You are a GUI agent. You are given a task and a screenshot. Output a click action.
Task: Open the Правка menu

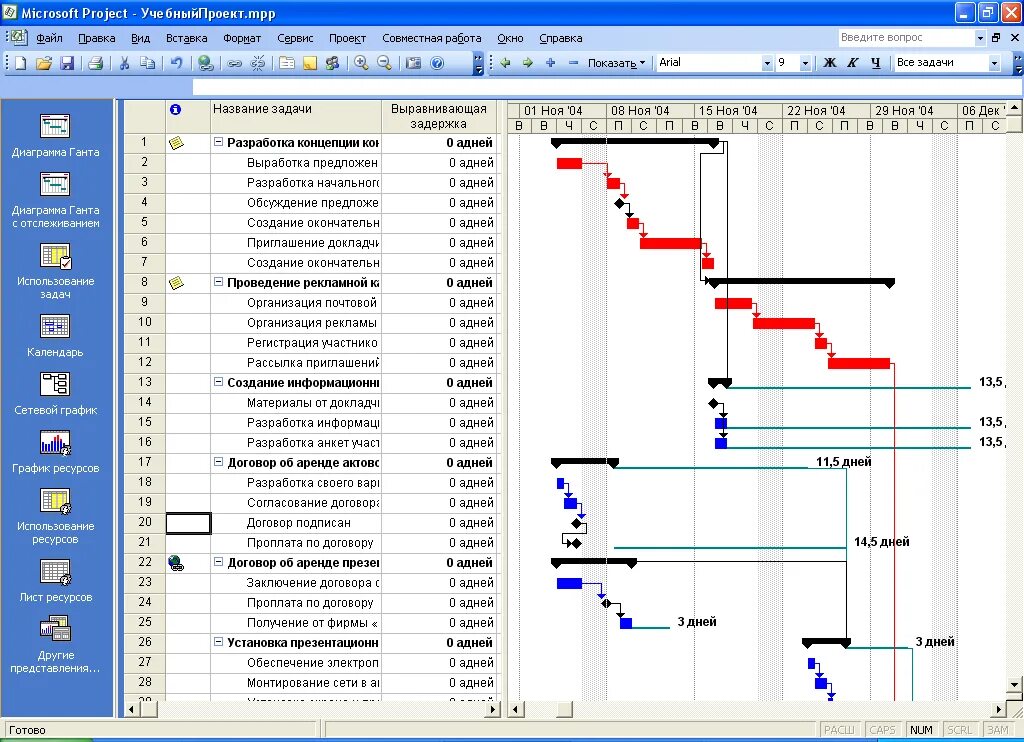pos(97,38)
